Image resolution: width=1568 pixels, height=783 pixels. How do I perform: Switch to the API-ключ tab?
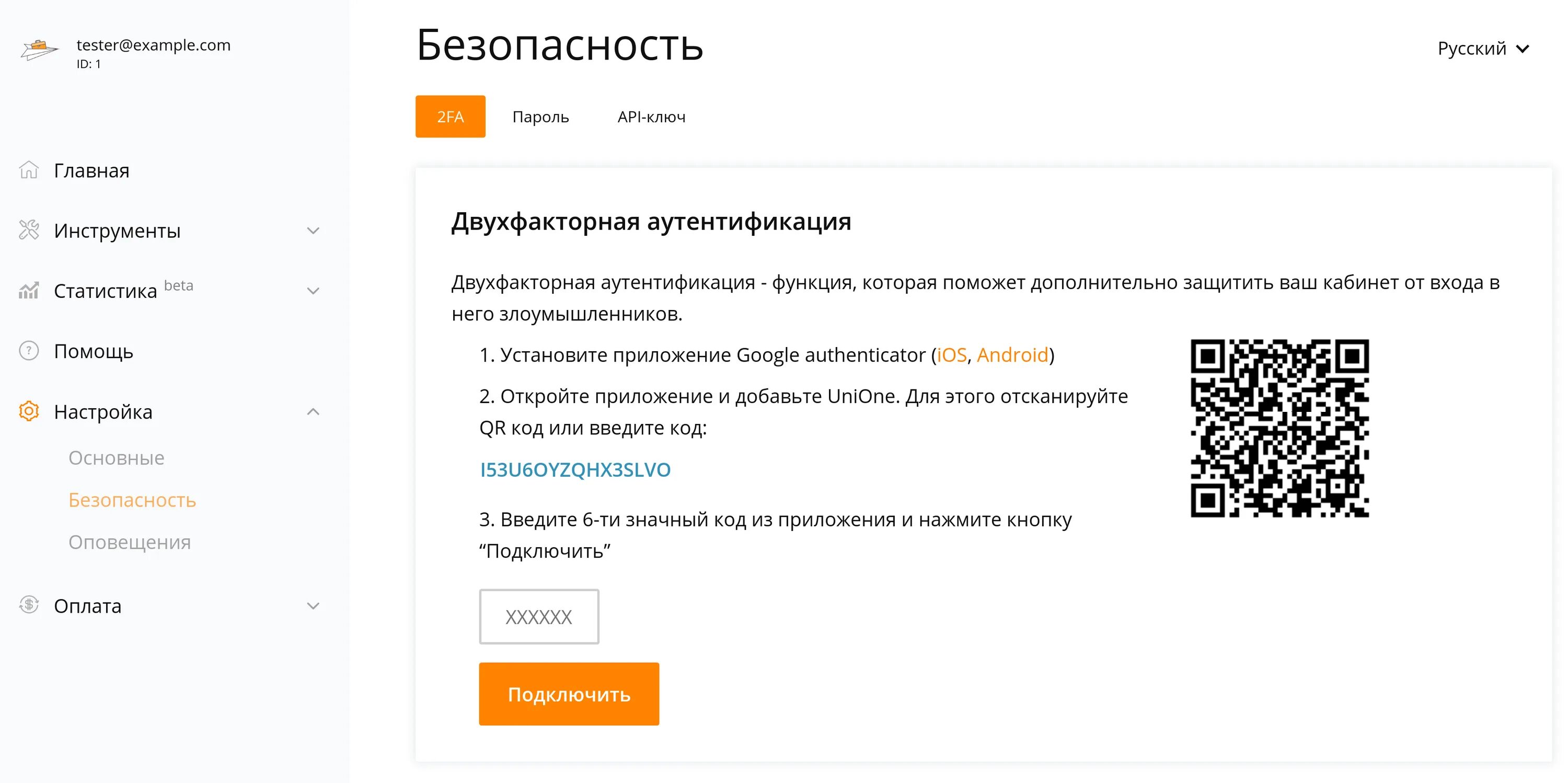pos(651,116)
